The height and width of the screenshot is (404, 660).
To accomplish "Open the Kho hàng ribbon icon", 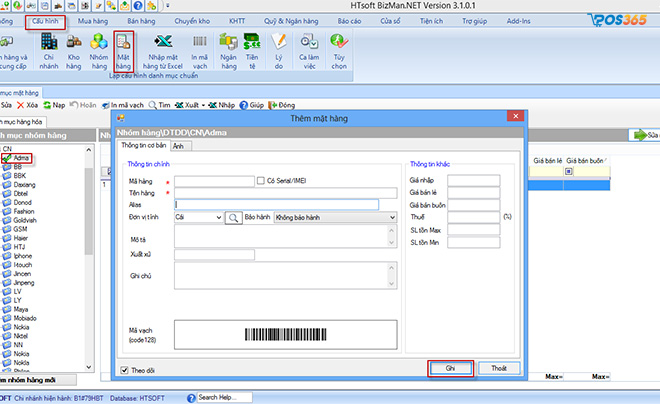I will pyautogui.click(x=74, y=50).
